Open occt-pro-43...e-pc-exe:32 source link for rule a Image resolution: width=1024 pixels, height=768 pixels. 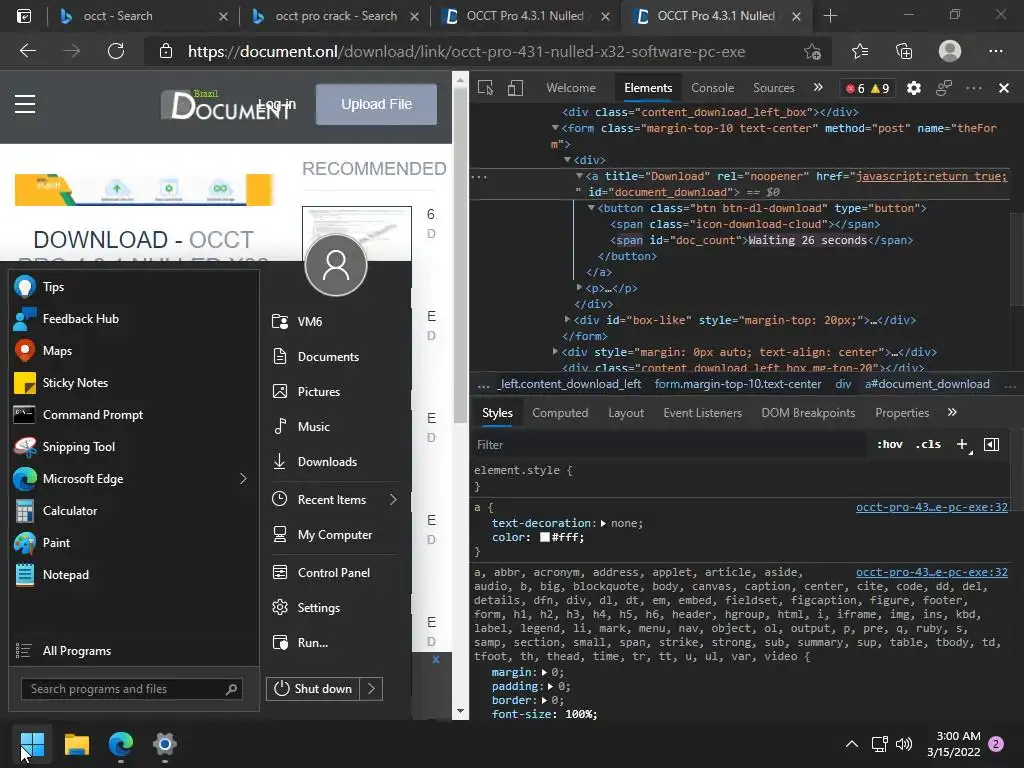(x=931, y=507)
